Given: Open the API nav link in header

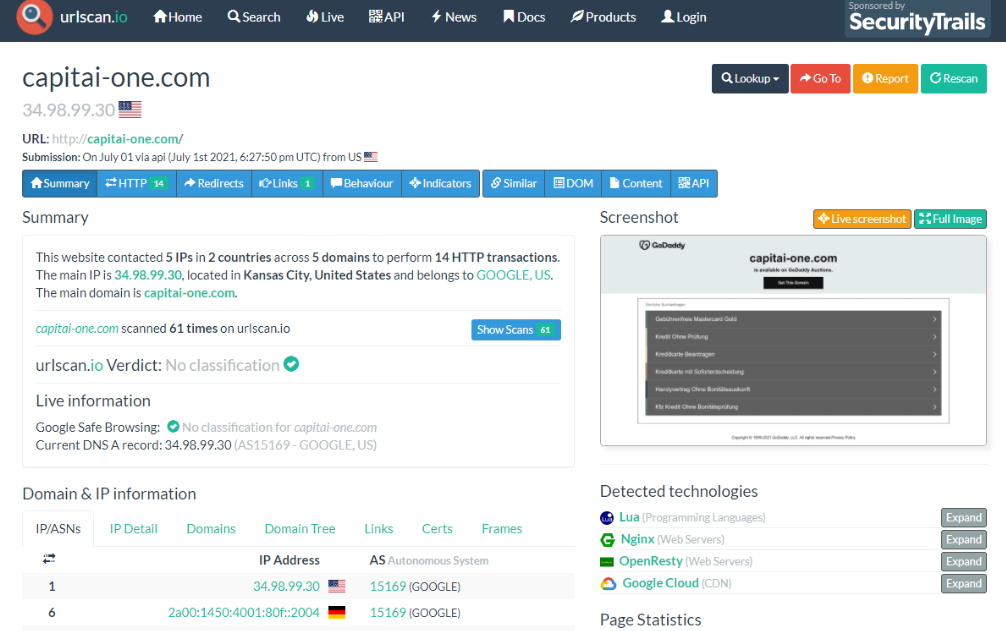Looking at the screenshot, I should [387, 17].
